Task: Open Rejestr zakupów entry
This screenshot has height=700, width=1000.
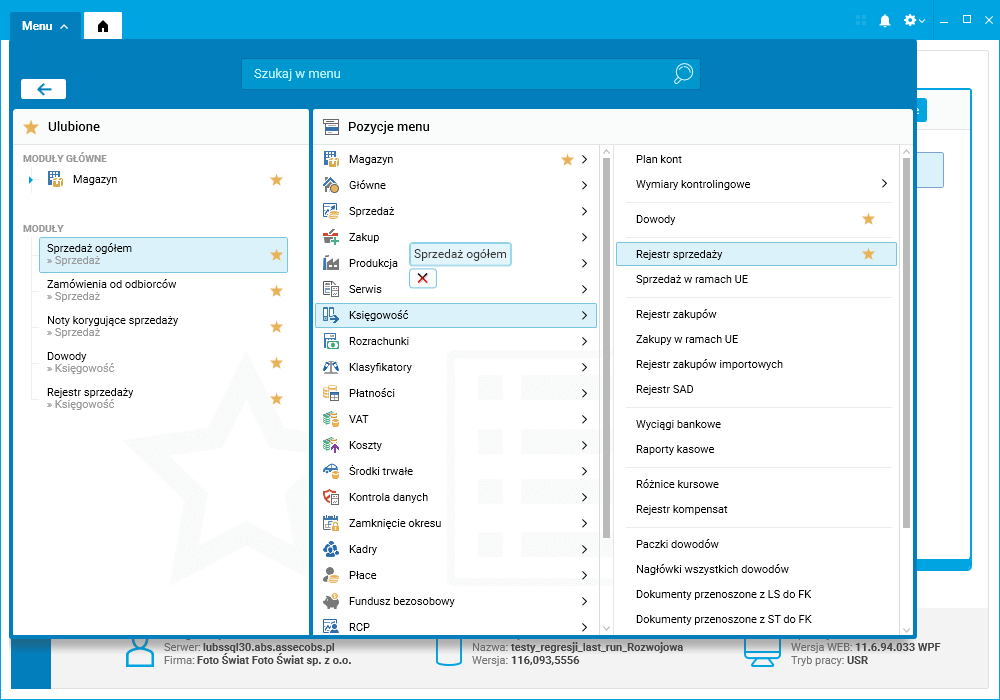Action: click(x=676, y=314)
